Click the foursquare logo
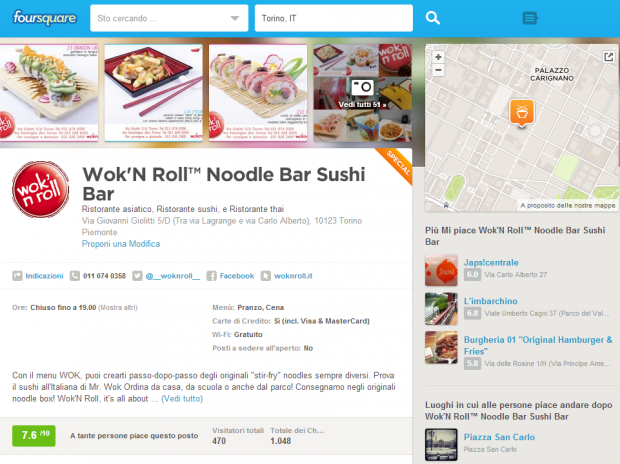 coord(44,18)
